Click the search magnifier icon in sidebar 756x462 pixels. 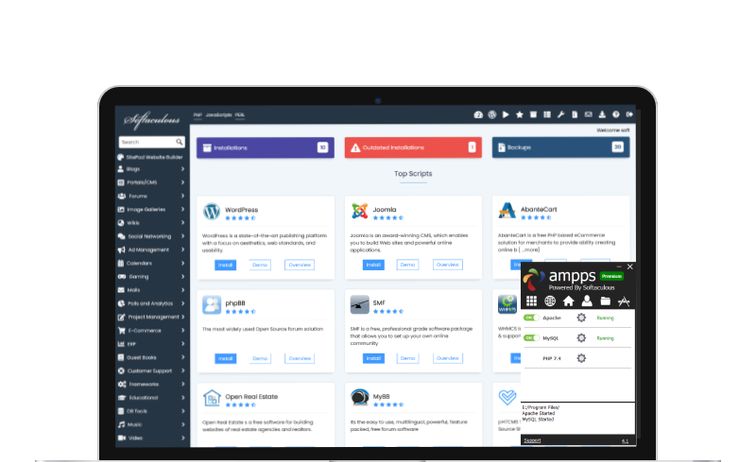pyautogui.click(x=180, y=142)
